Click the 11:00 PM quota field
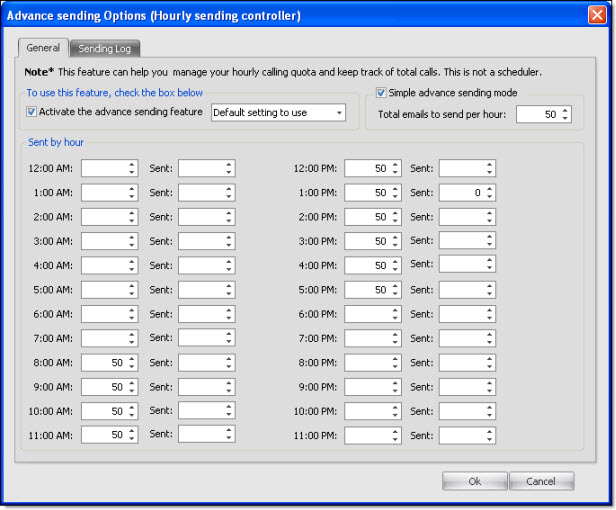This screenshot has height=510, width=616. [x=373, y=436]
